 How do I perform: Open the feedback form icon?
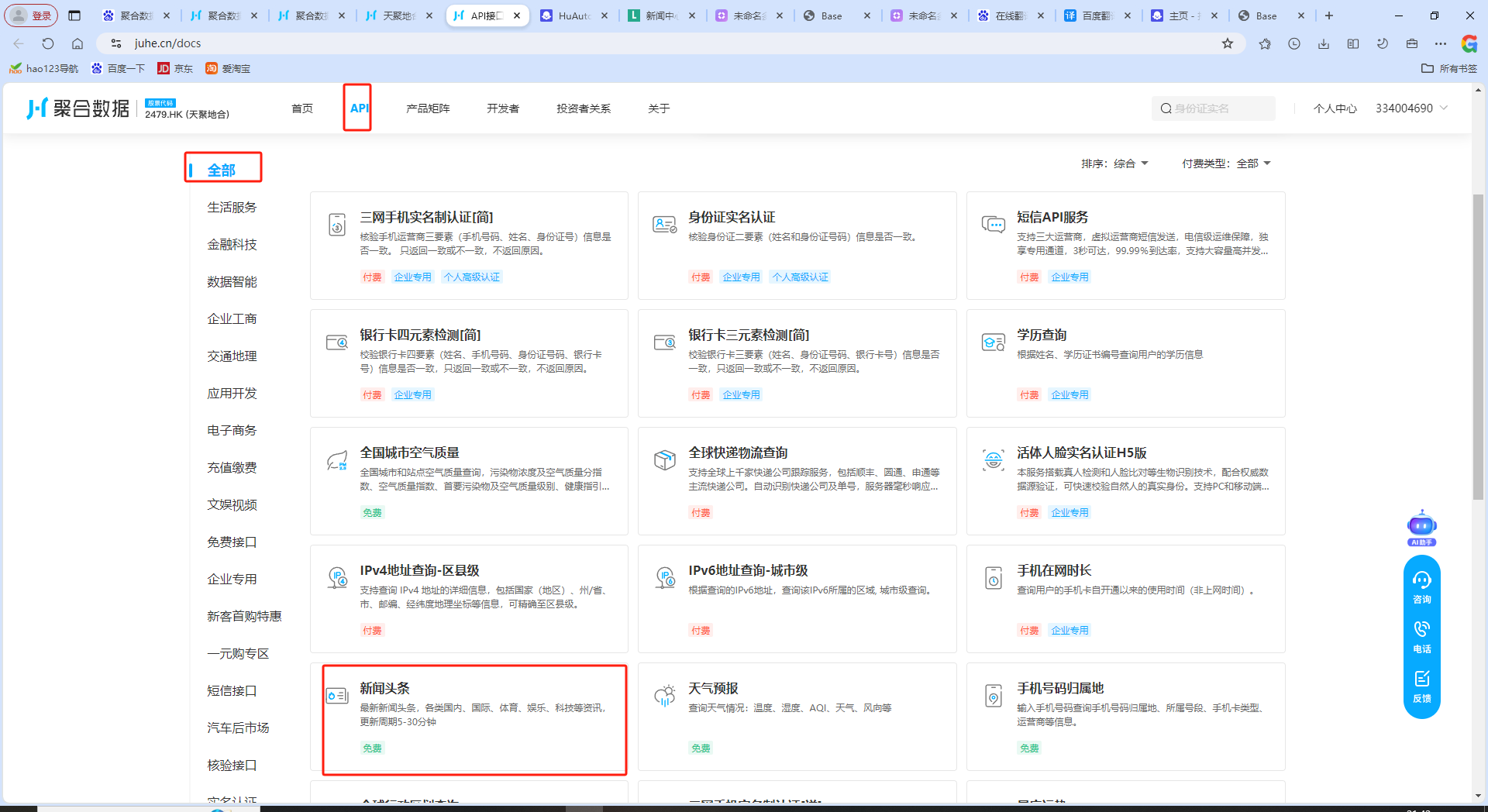(1421, 686)
